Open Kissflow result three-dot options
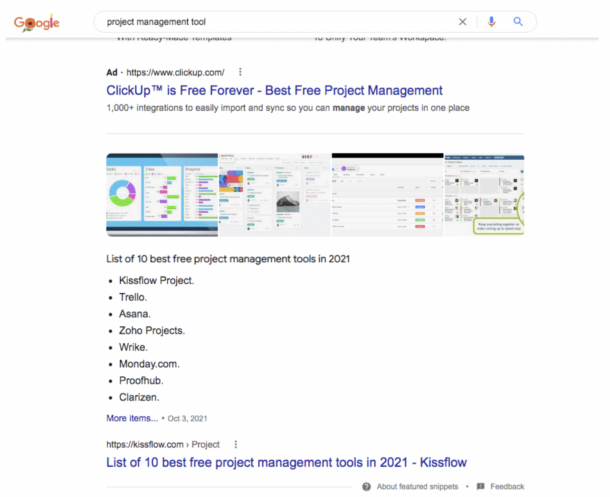Viewport: 610px width, 497px height. (236, 444)
